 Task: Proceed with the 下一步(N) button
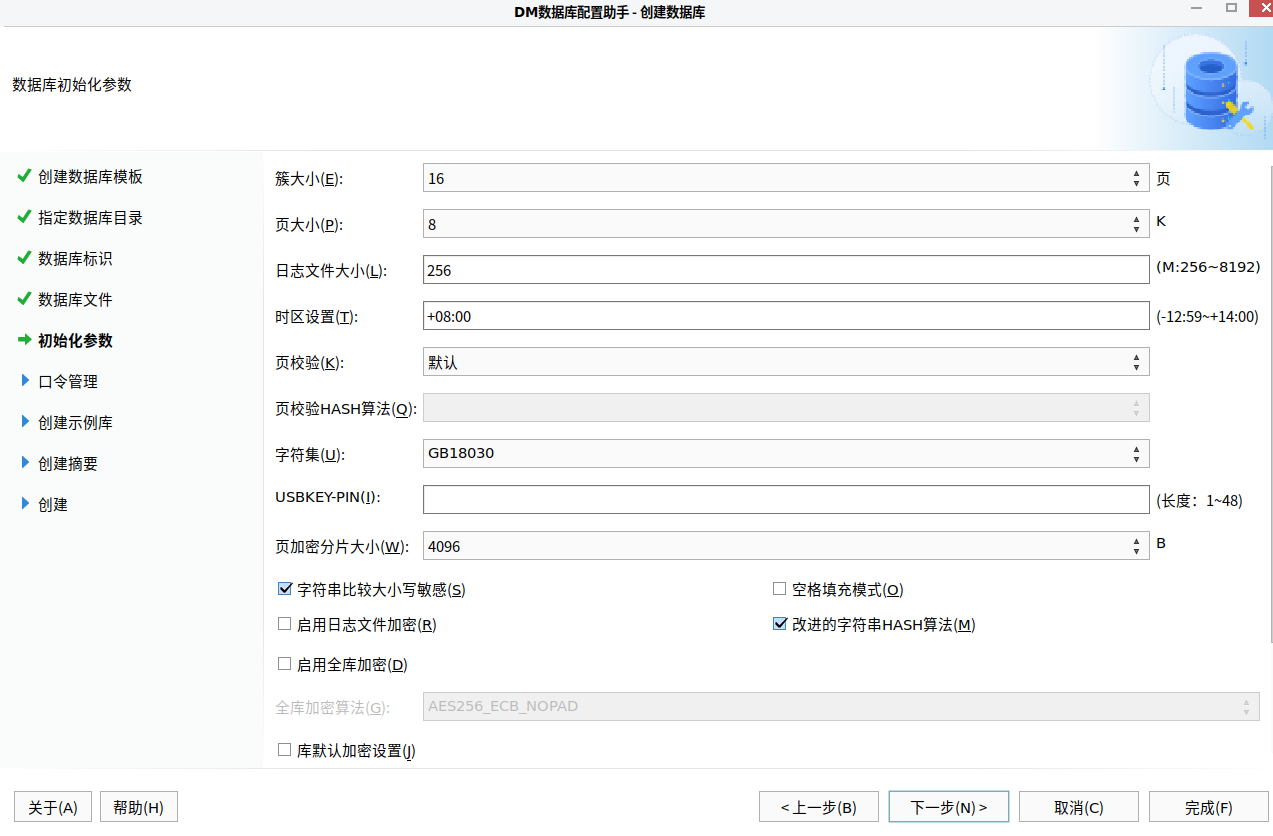coord(949,807)
